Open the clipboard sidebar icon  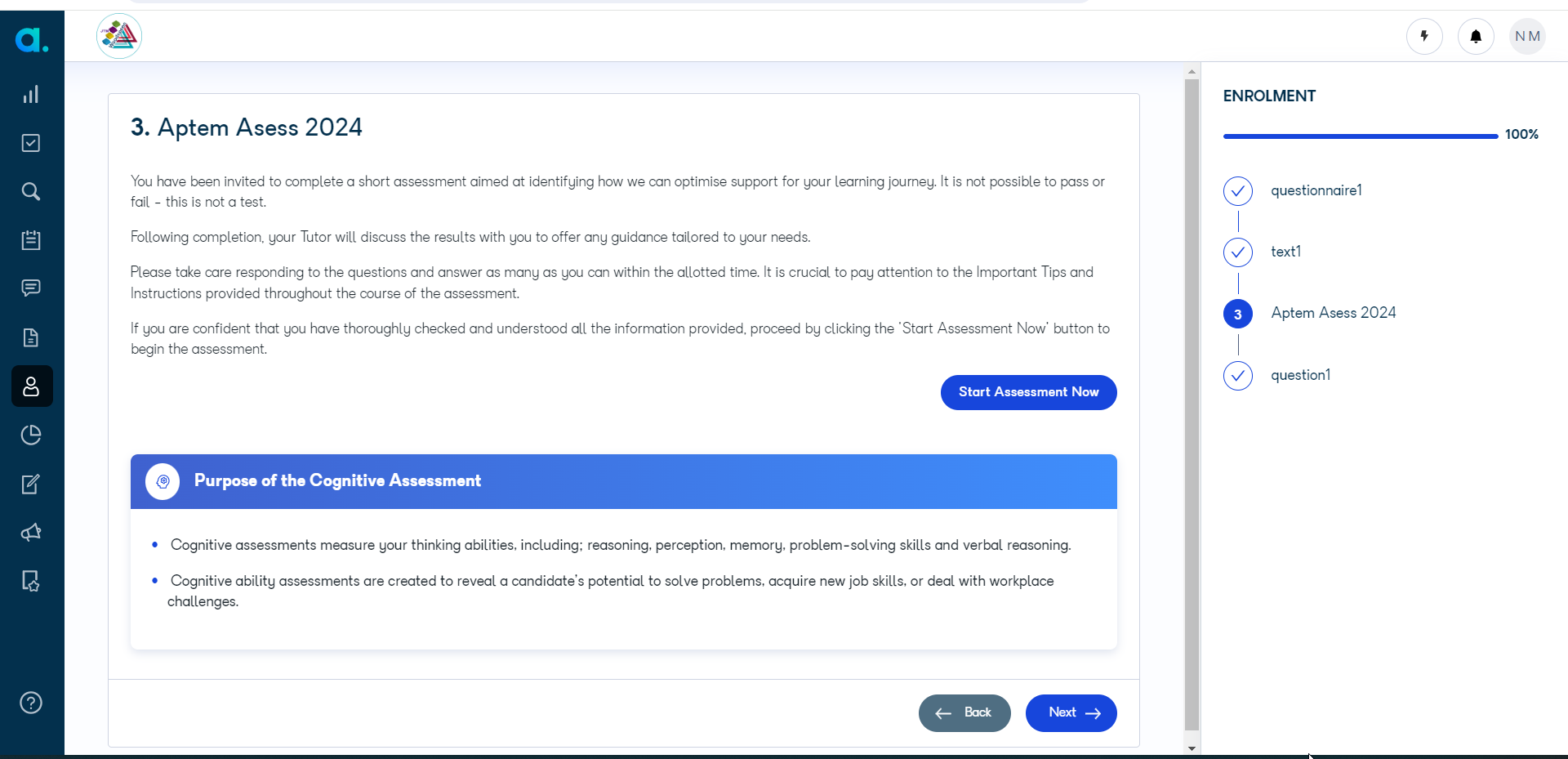pos(31,240)
